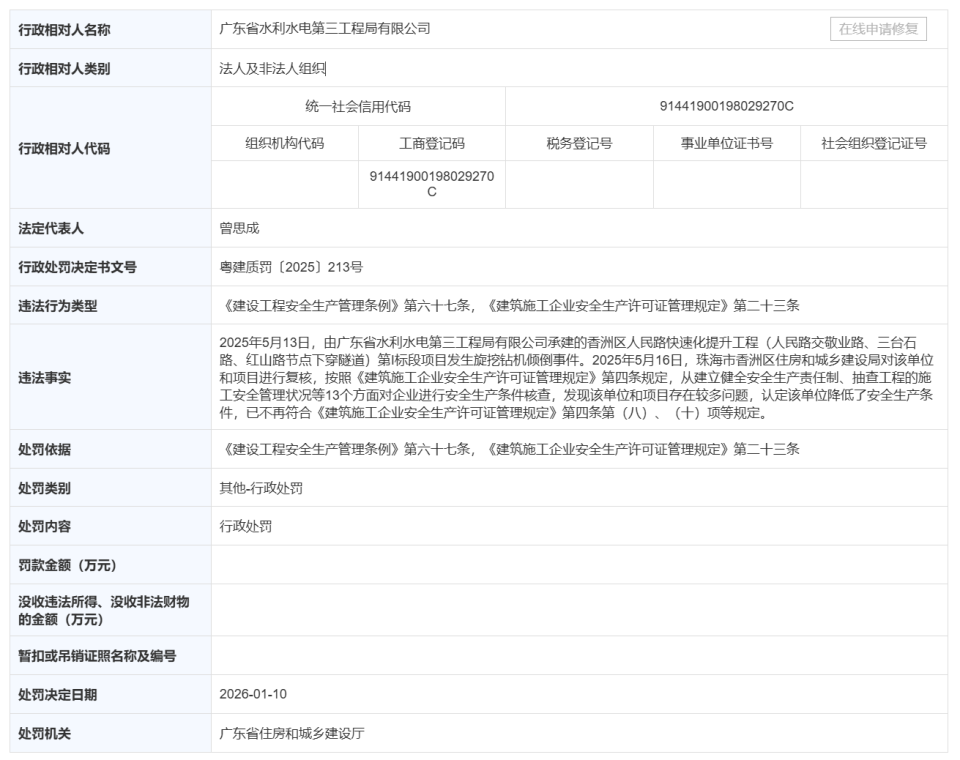Viewport: 960px width, 760px height.
Task: Select the value 法人及非法人组织
Action: point(272,69)
